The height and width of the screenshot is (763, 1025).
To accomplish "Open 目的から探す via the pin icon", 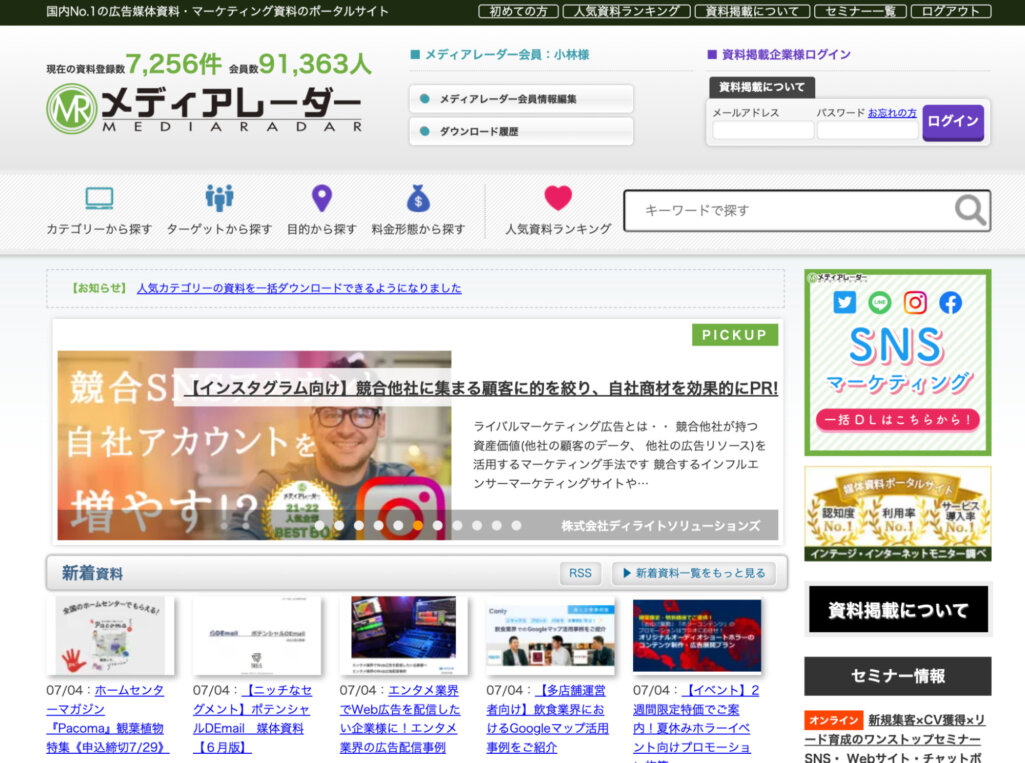I will coord(322,197).
